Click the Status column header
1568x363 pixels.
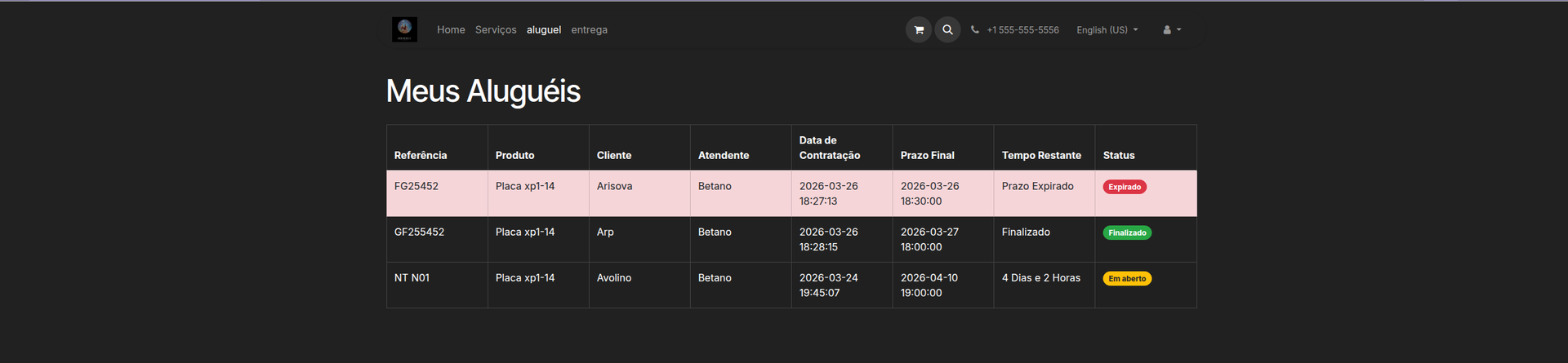pos(1119,155)
